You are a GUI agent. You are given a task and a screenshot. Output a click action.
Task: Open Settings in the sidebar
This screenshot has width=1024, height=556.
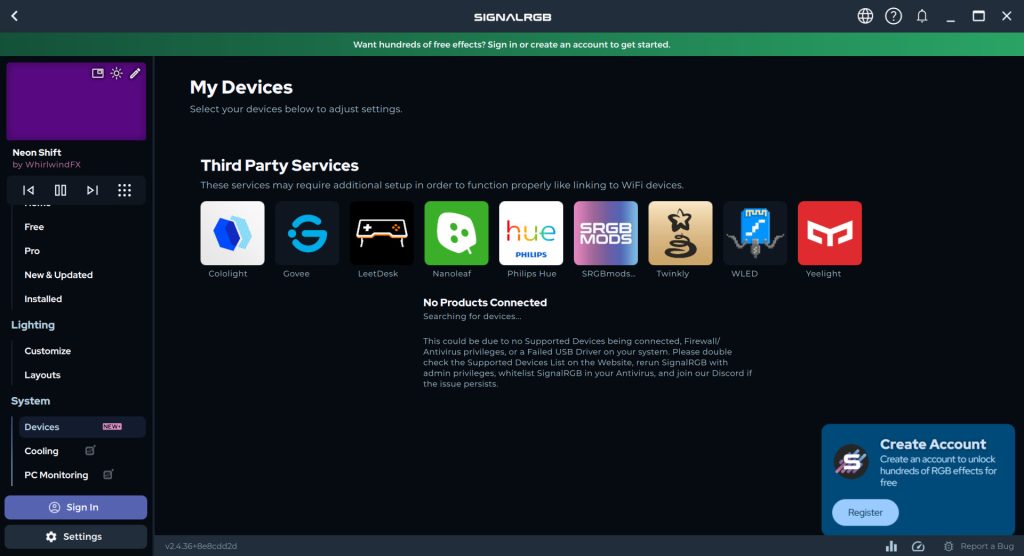click(76, 536)
